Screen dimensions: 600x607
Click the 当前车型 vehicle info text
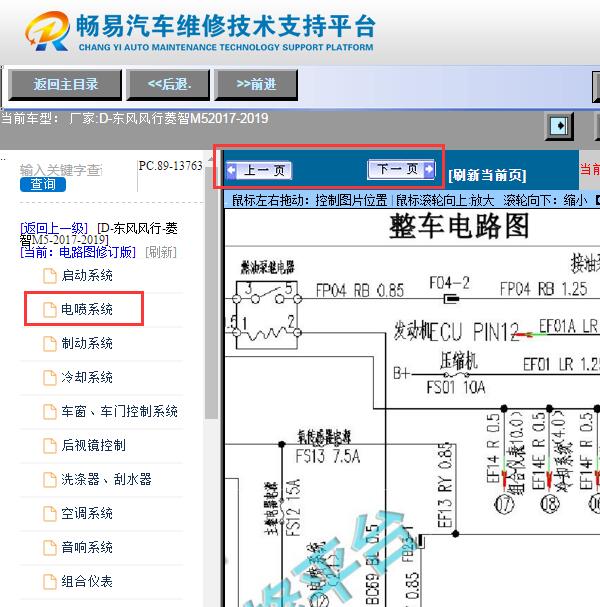135,118
